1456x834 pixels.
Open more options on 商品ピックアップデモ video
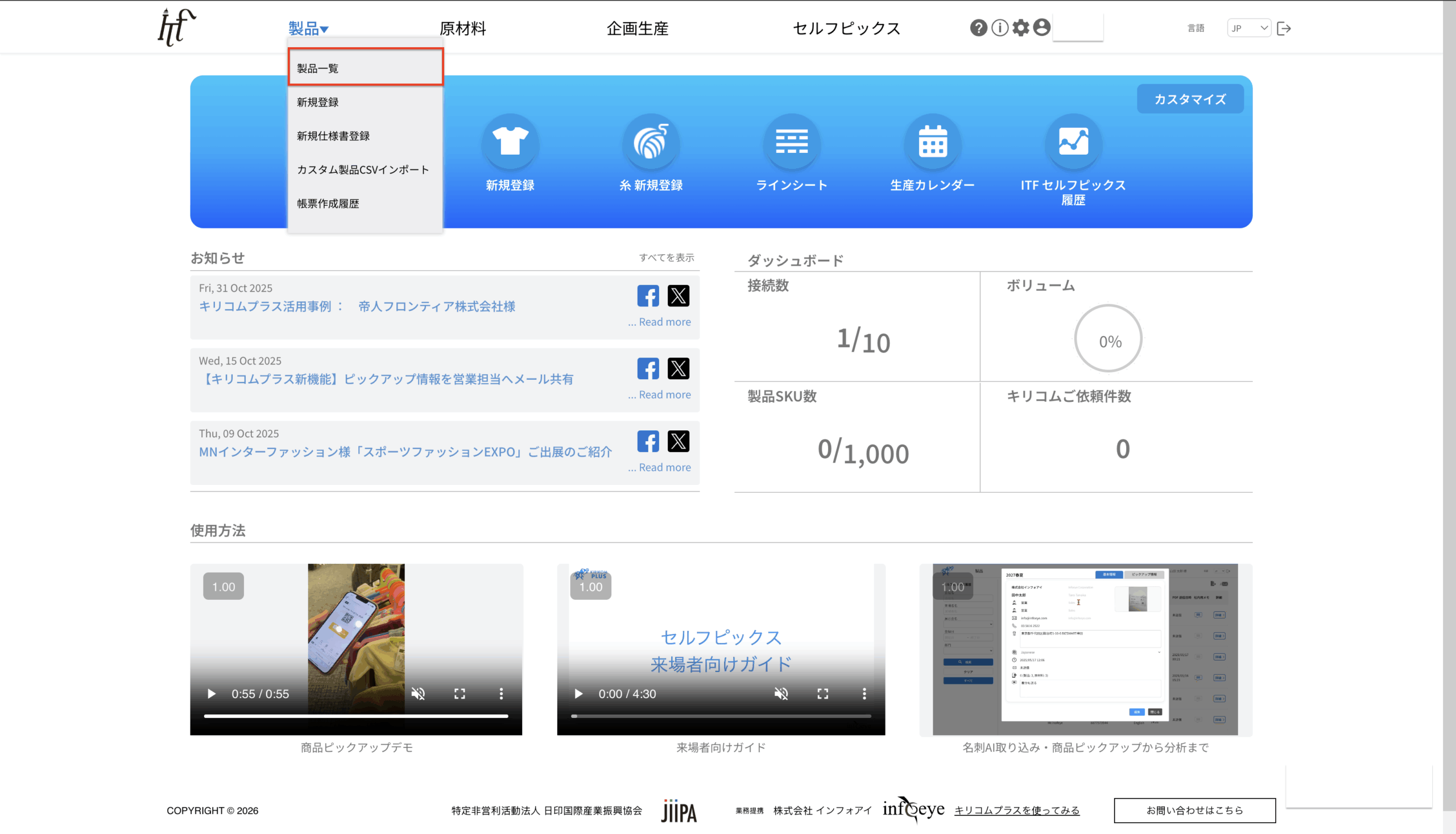coord(502,694)
